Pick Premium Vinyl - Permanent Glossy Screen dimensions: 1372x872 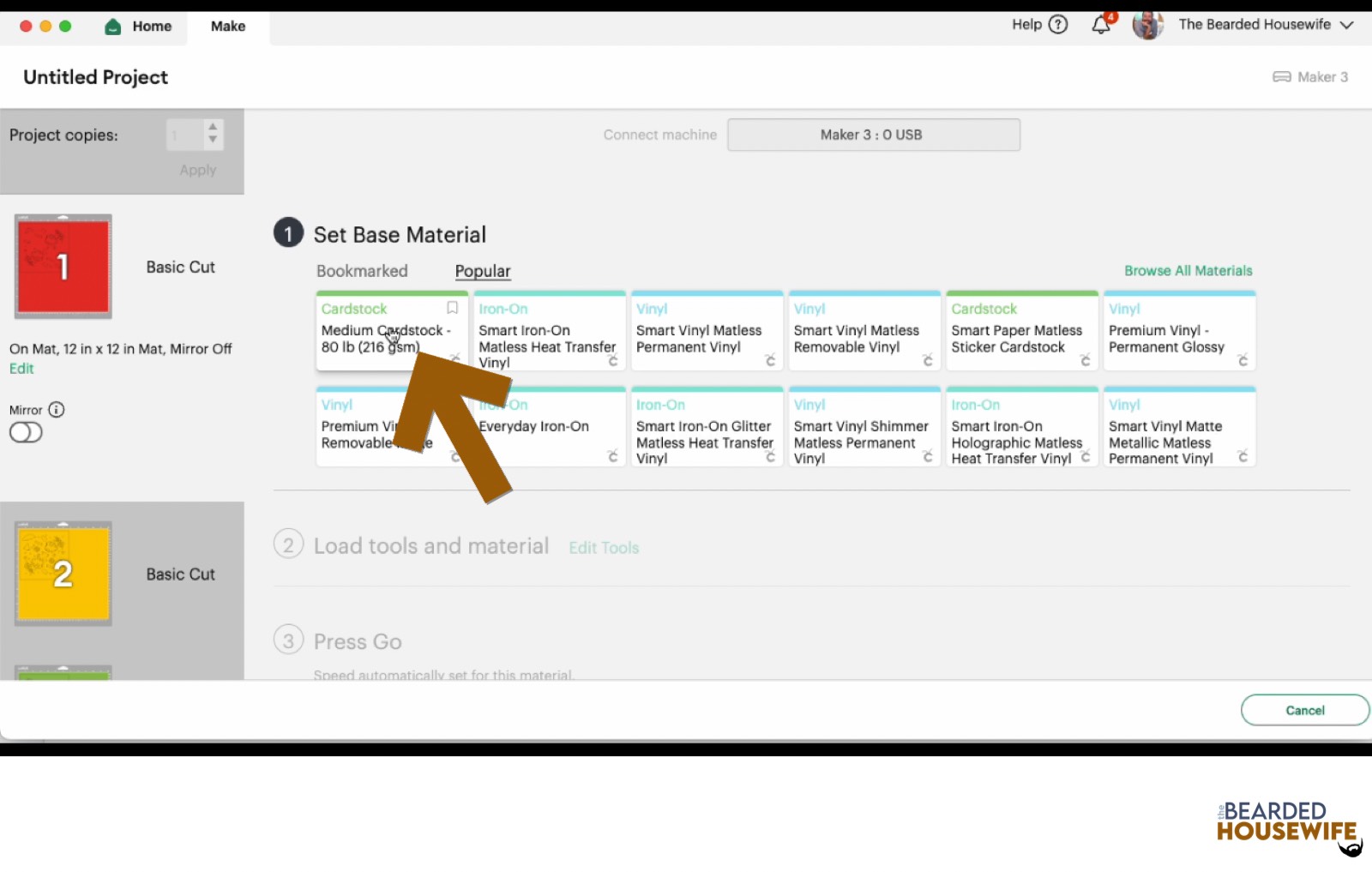[x=1180, y=332]
